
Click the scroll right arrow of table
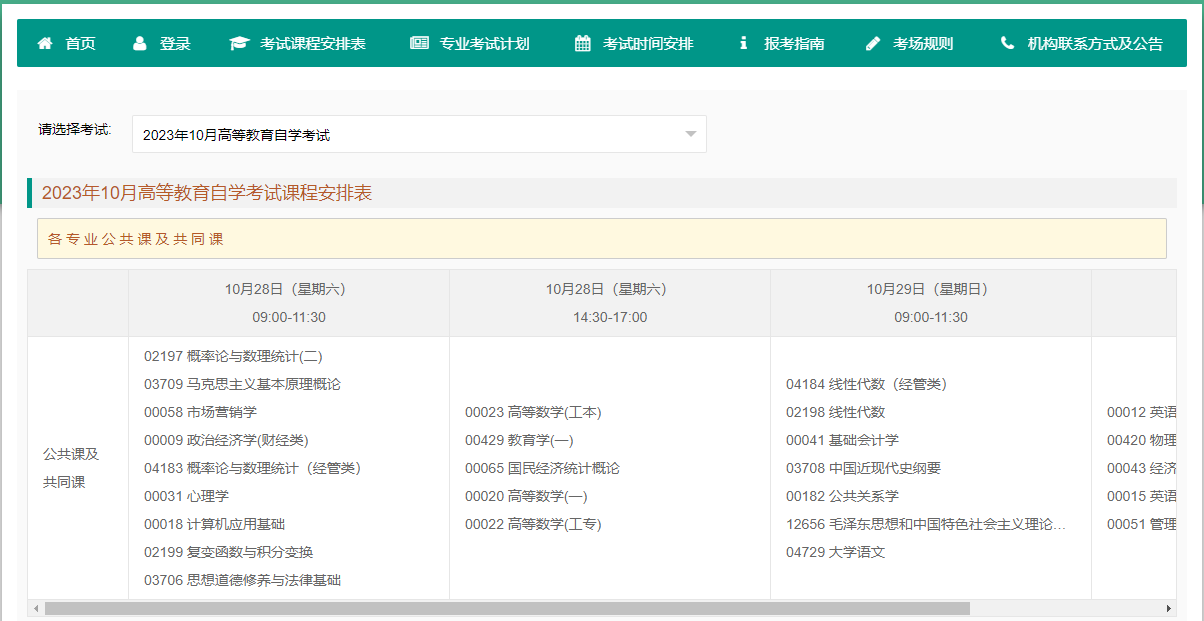pos(1169,608)
